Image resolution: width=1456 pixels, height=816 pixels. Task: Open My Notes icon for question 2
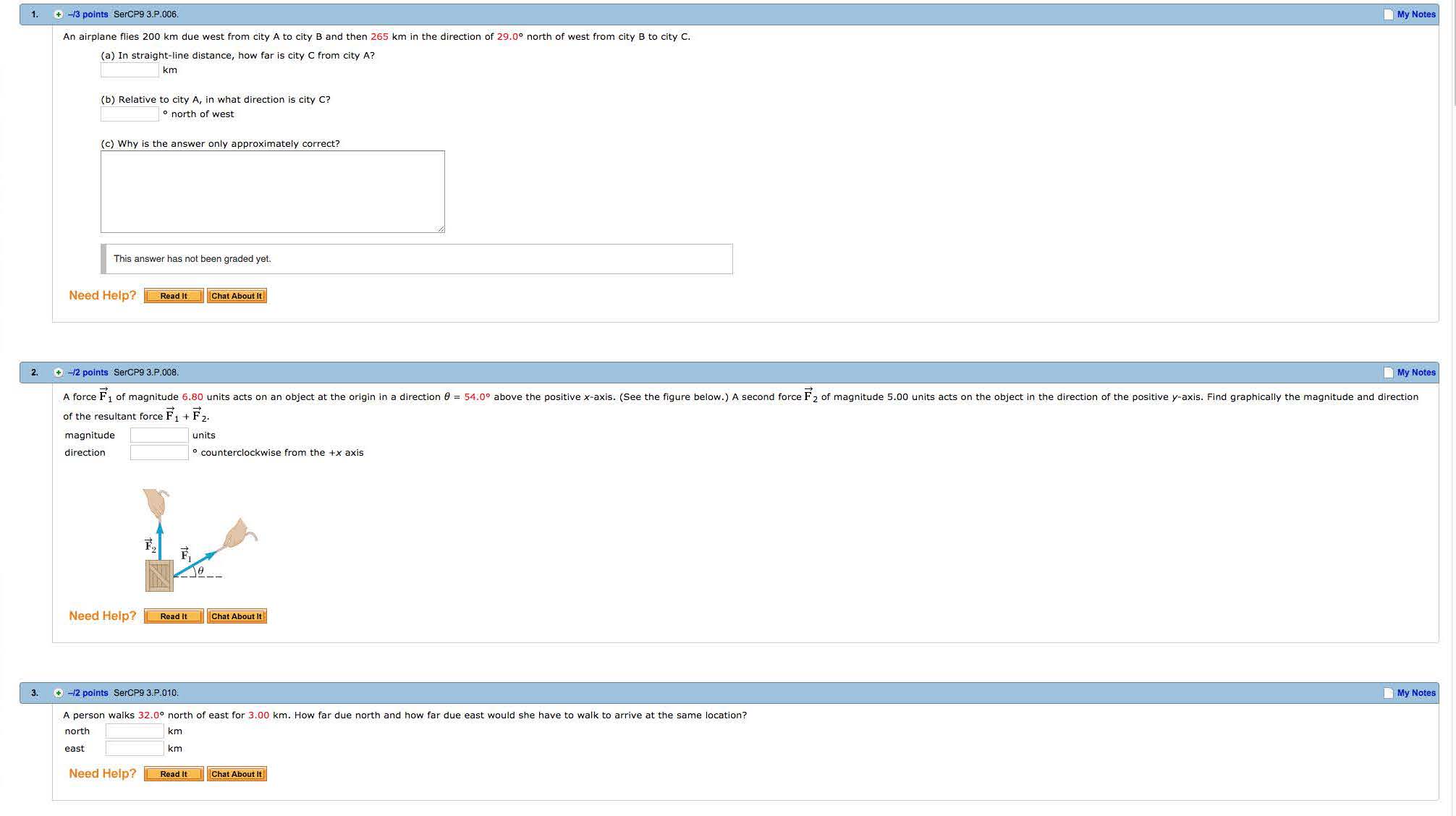pyautogui.click(x=1388, y=373)
